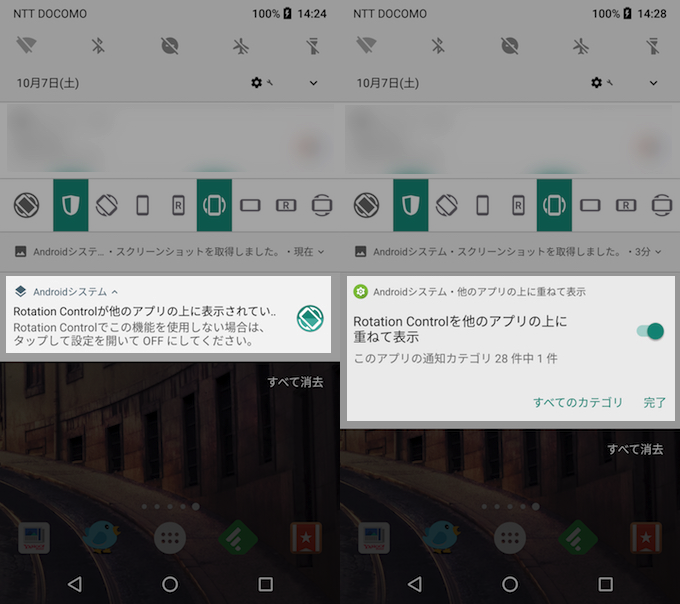Toggle airplane mode tile on right phone

(x=582, y=46)
